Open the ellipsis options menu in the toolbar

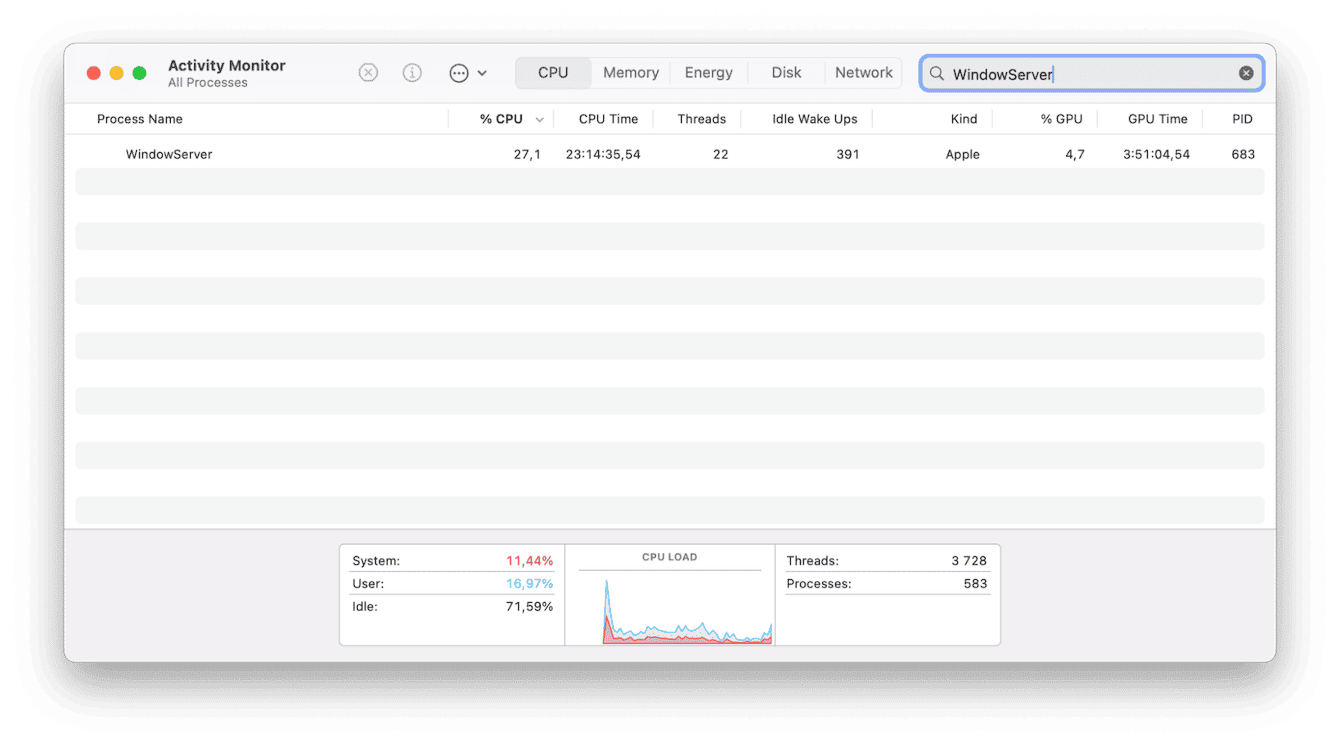(458, 72)
